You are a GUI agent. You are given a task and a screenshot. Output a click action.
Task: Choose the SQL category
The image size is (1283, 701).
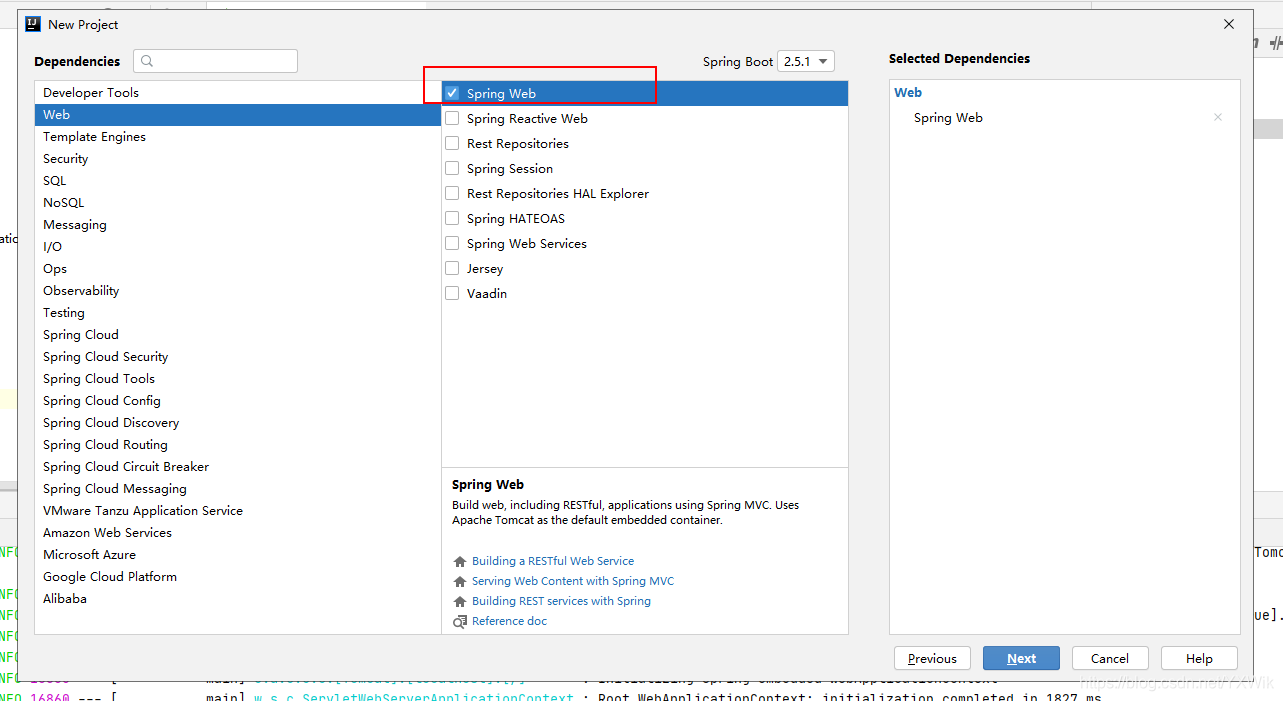[x=238, y=181]
